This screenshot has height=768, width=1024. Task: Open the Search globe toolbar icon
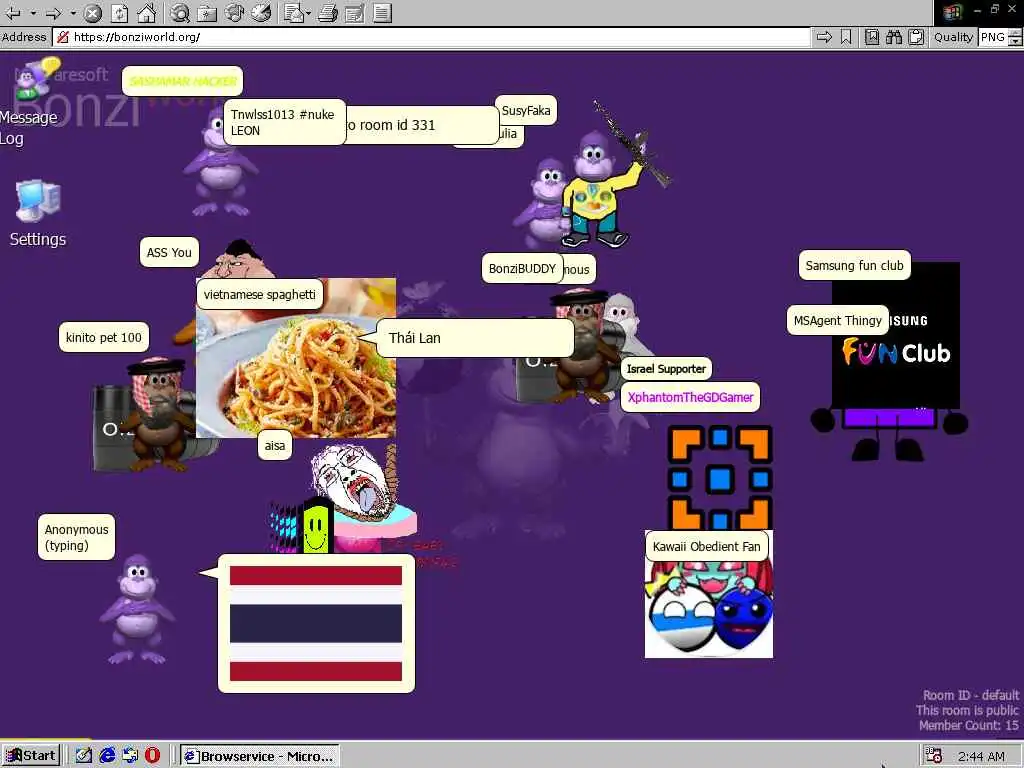tap(180, 12)
